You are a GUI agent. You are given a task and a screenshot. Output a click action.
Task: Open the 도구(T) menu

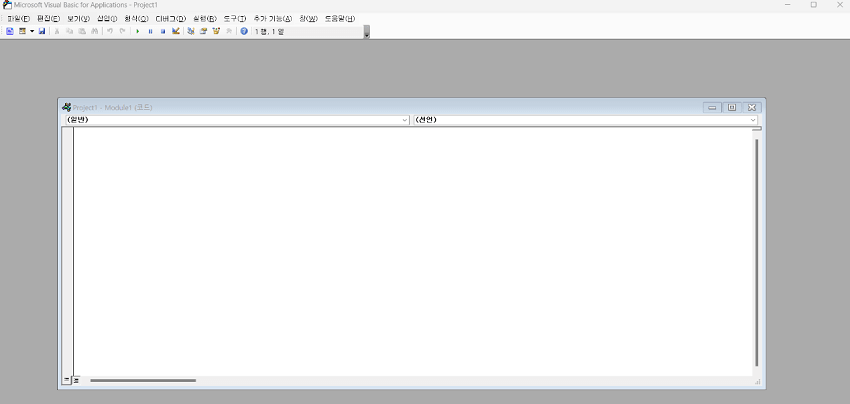pyautogui.click(x=234, y=18)
